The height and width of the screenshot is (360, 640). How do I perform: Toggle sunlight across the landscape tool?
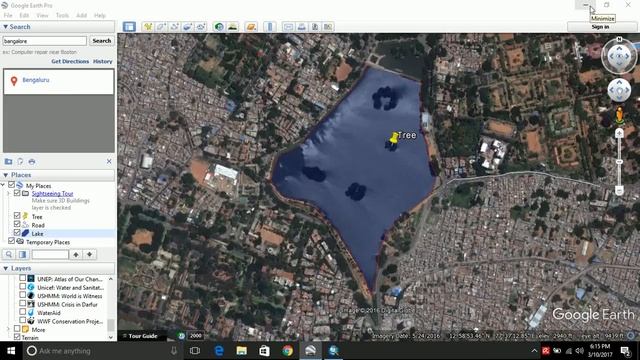tap(233, 27)
